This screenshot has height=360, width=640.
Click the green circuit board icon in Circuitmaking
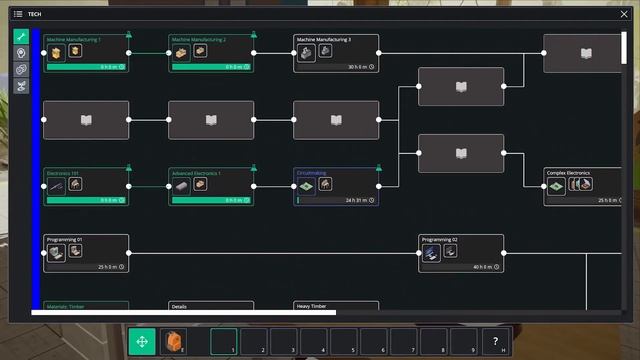point(306,187)
